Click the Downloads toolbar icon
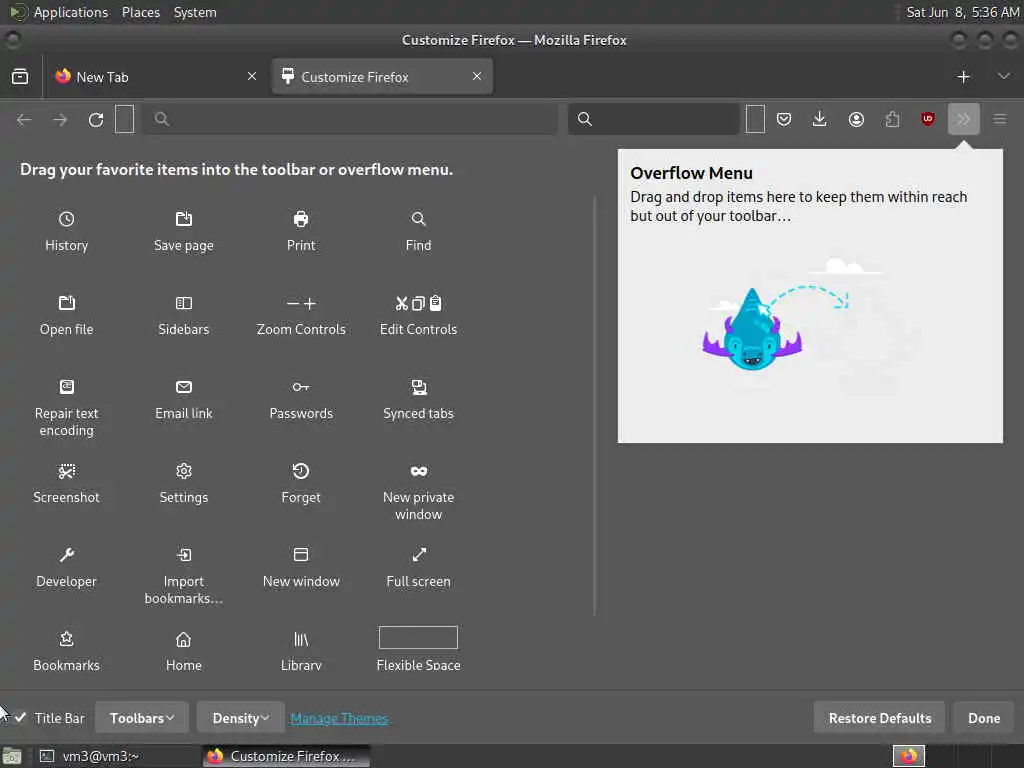This screenshot has height=768, width=1024. click(820, 119)
